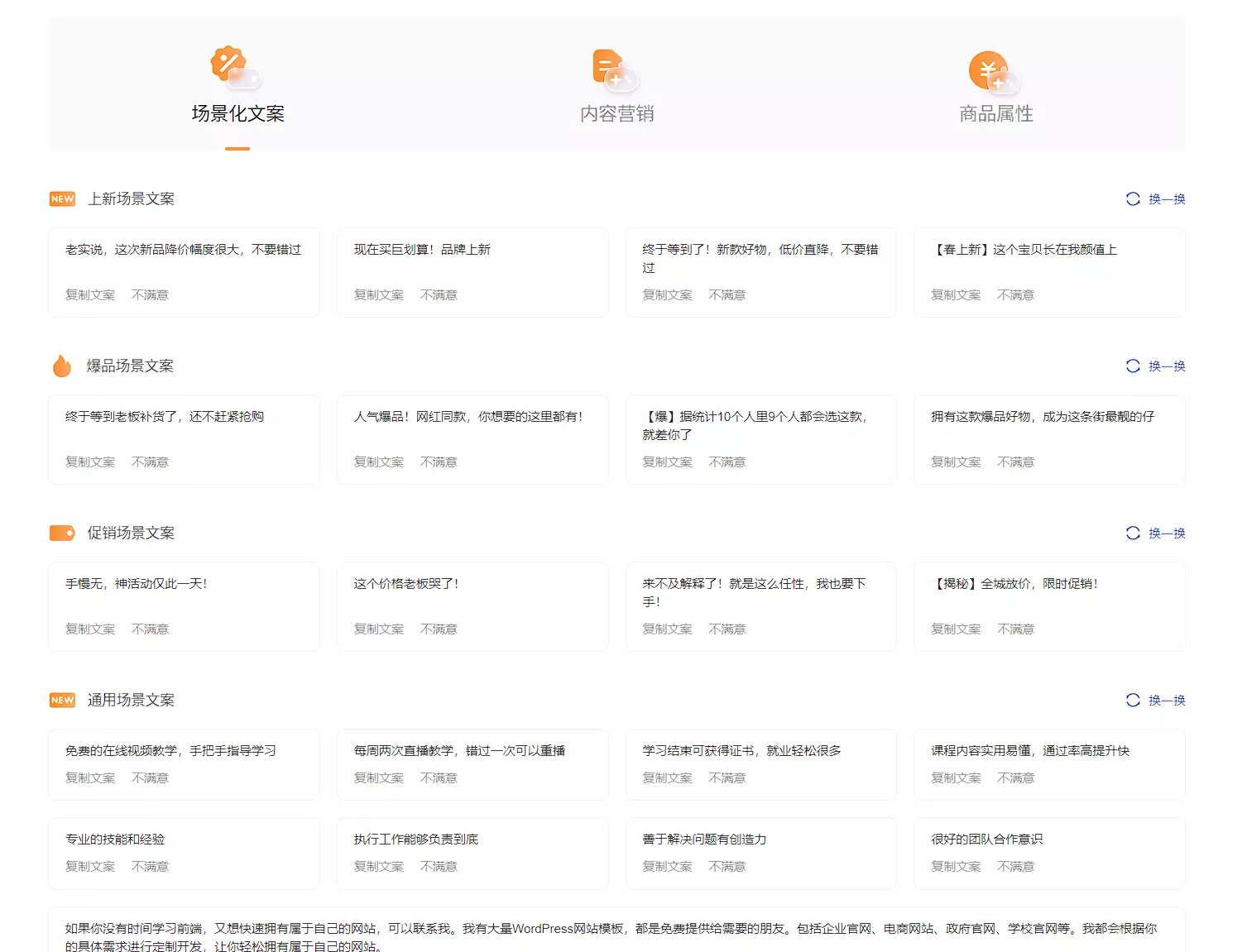Click the orange tag icon beside 促销场景文案
The width and height of the screenshot is (1247, 952).
pyautogui.click(x=62, y=533)
